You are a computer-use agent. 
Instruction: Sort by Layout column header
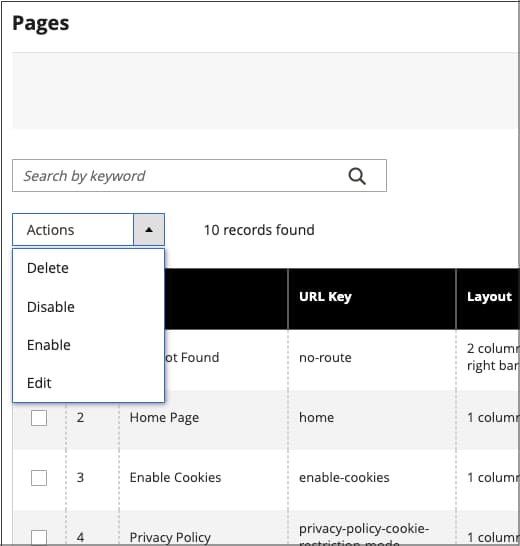click(488, 299)
